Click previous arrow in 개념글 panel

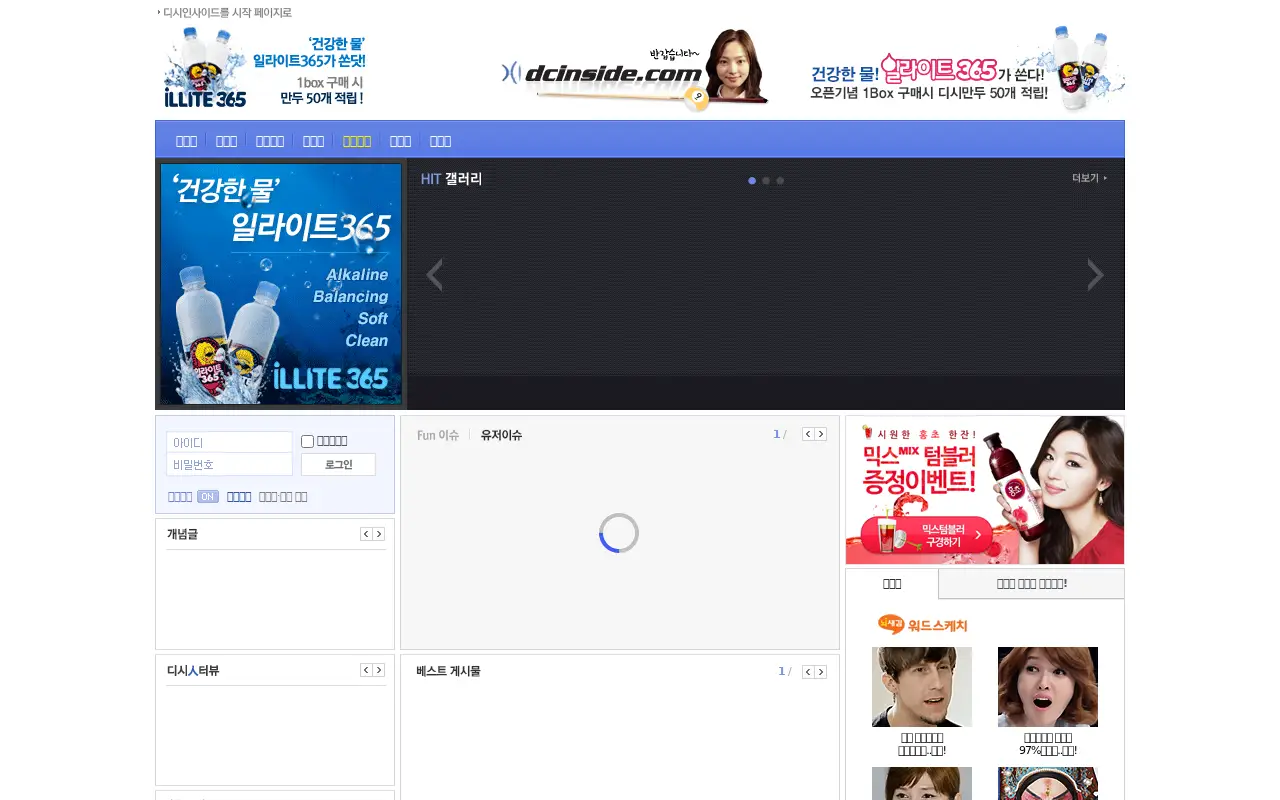(x=366, y=534)
